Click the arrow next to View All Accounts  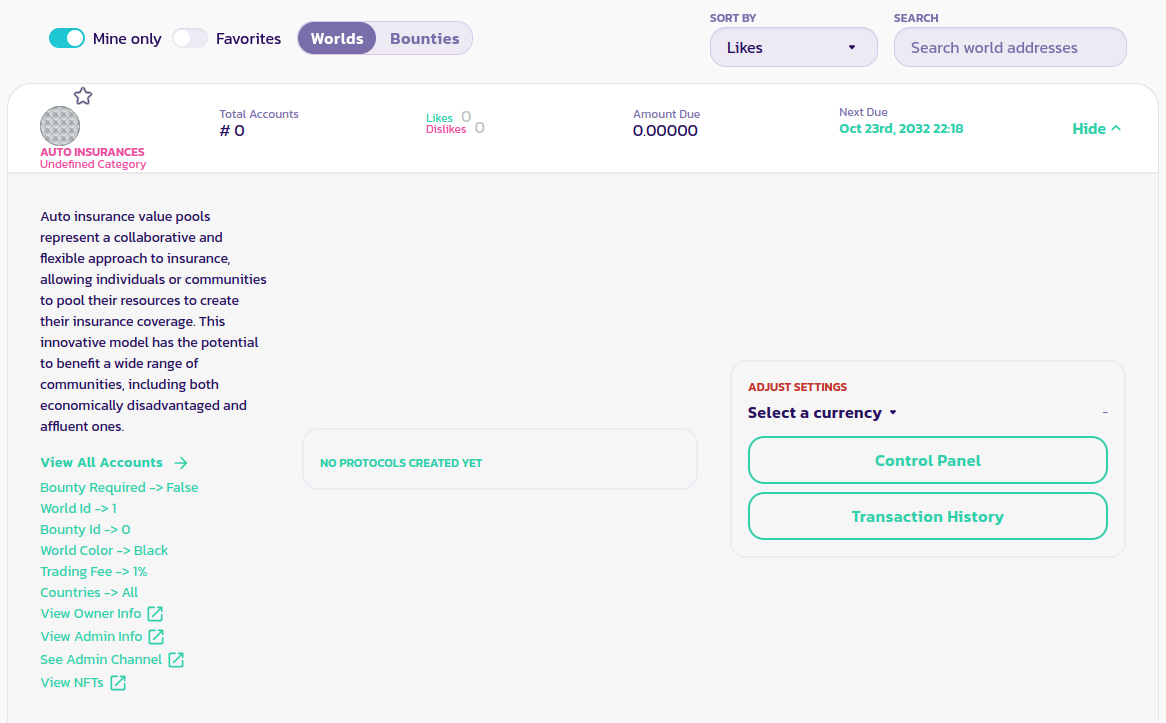tap(181, 463)
